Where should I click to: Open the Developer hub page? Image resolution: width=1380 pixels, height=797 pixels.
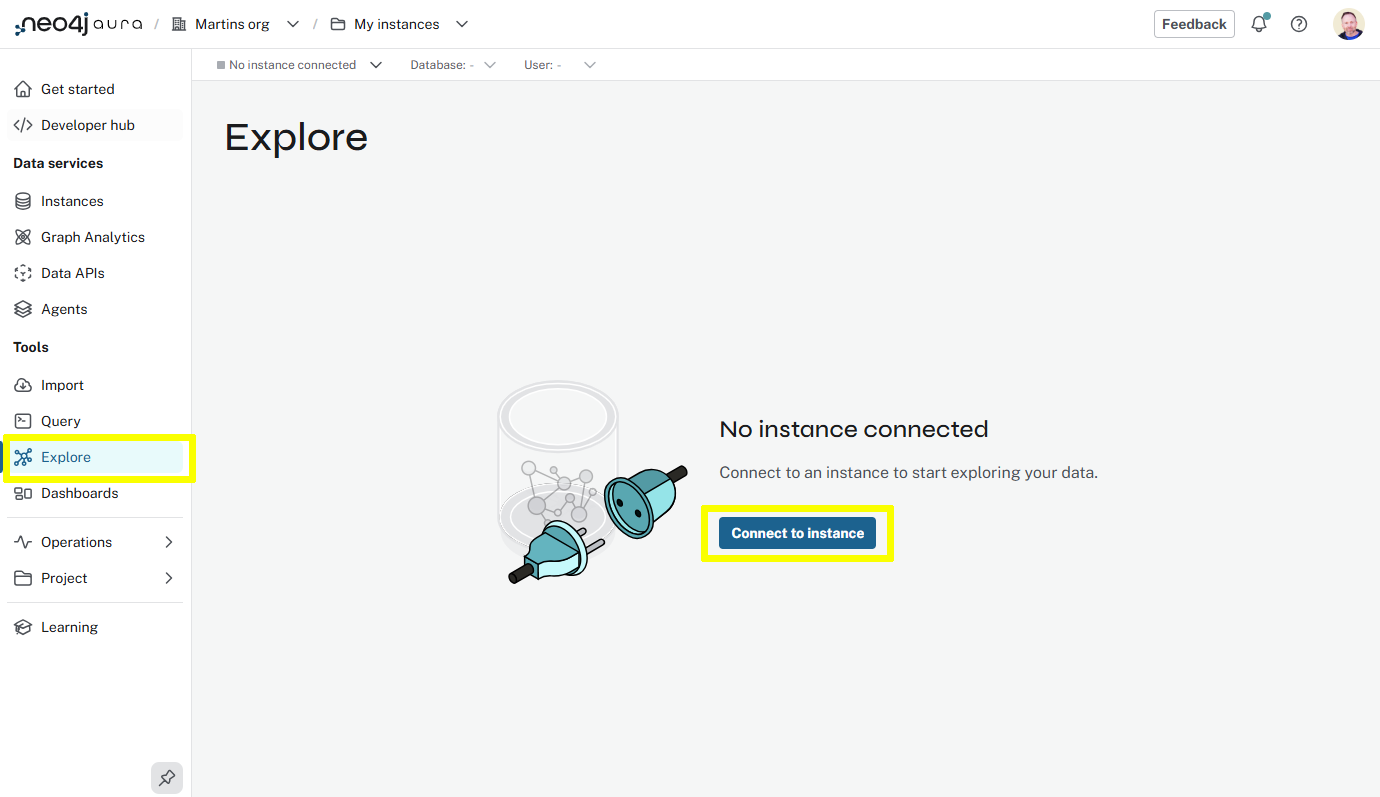click(x=87, y=124)
